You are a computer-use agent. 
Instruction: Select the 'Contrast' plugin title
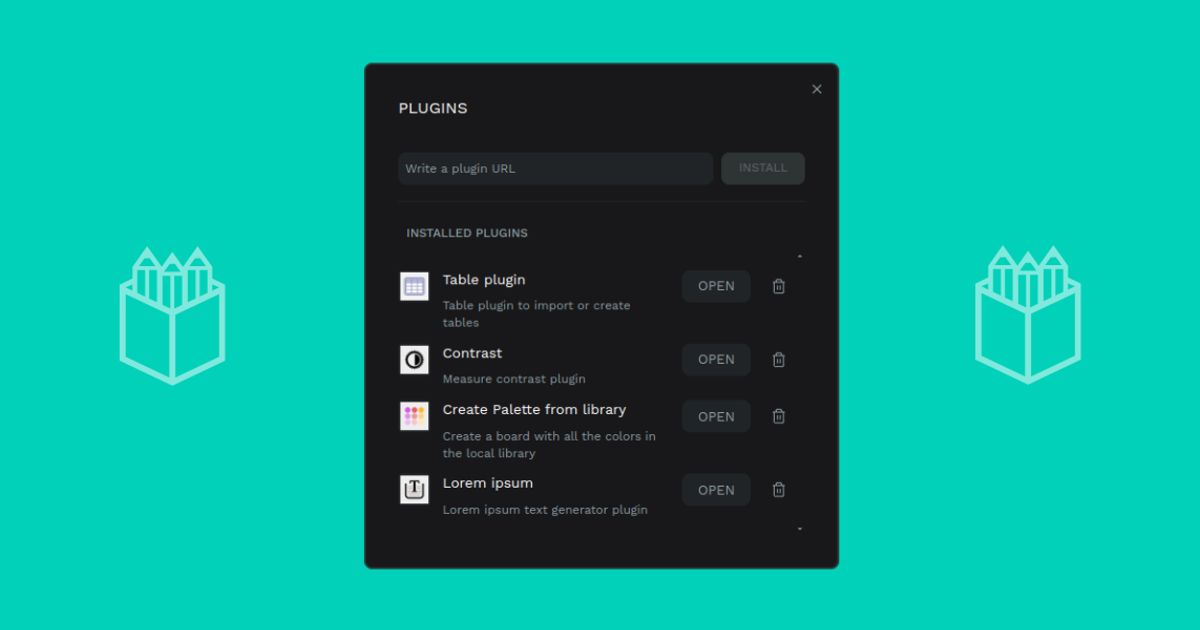tap(473, 353)
